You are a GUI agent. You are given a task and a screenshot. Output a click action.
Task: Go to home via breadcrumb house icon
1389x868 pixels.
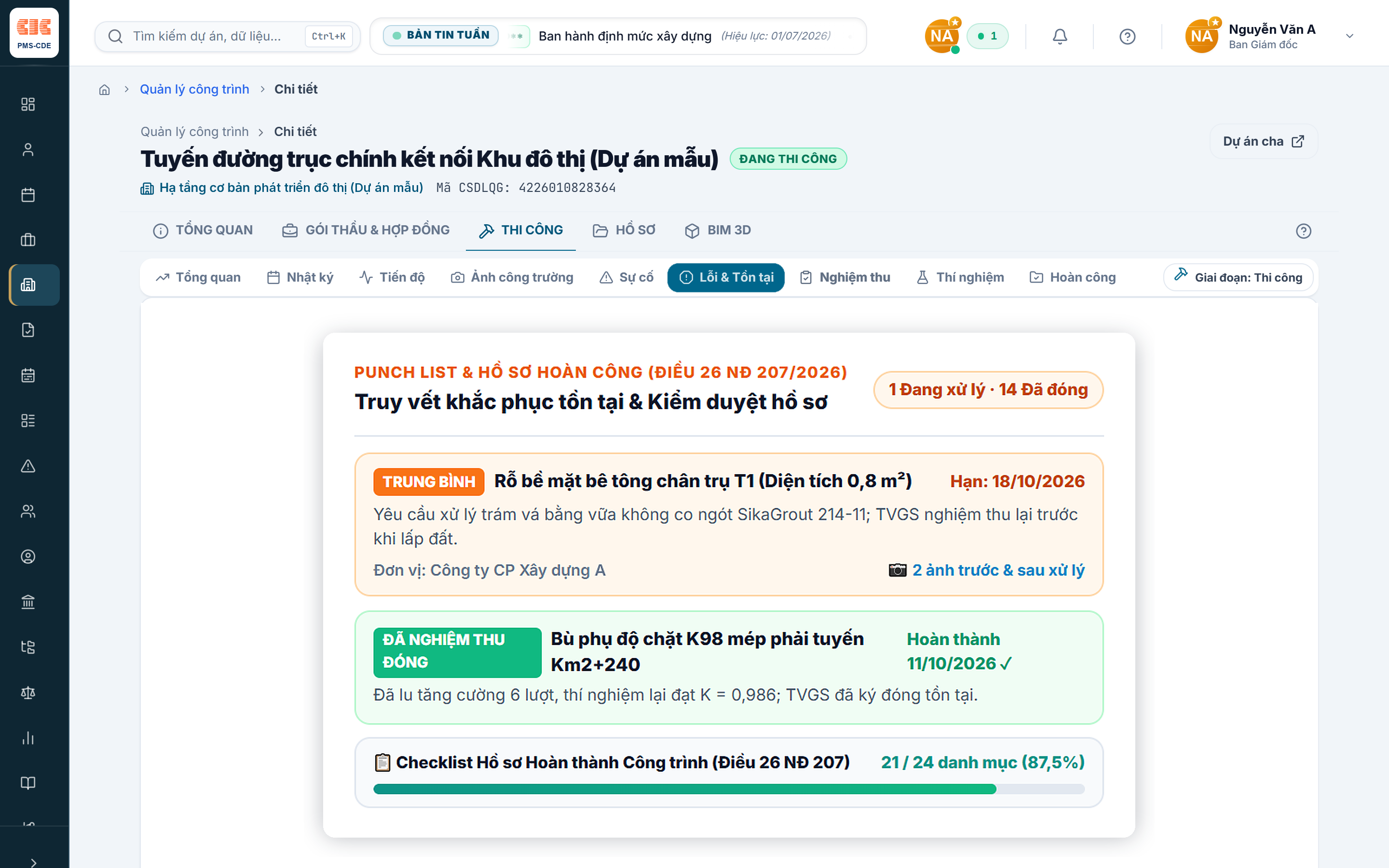[x=105, y=90]
